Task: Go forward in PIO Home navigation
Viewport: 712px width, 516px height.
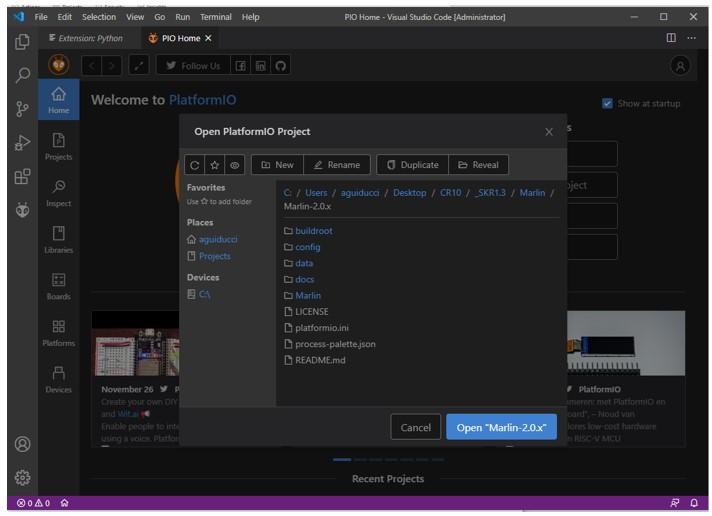Action: pyautogui.click(x=112, y=66)
